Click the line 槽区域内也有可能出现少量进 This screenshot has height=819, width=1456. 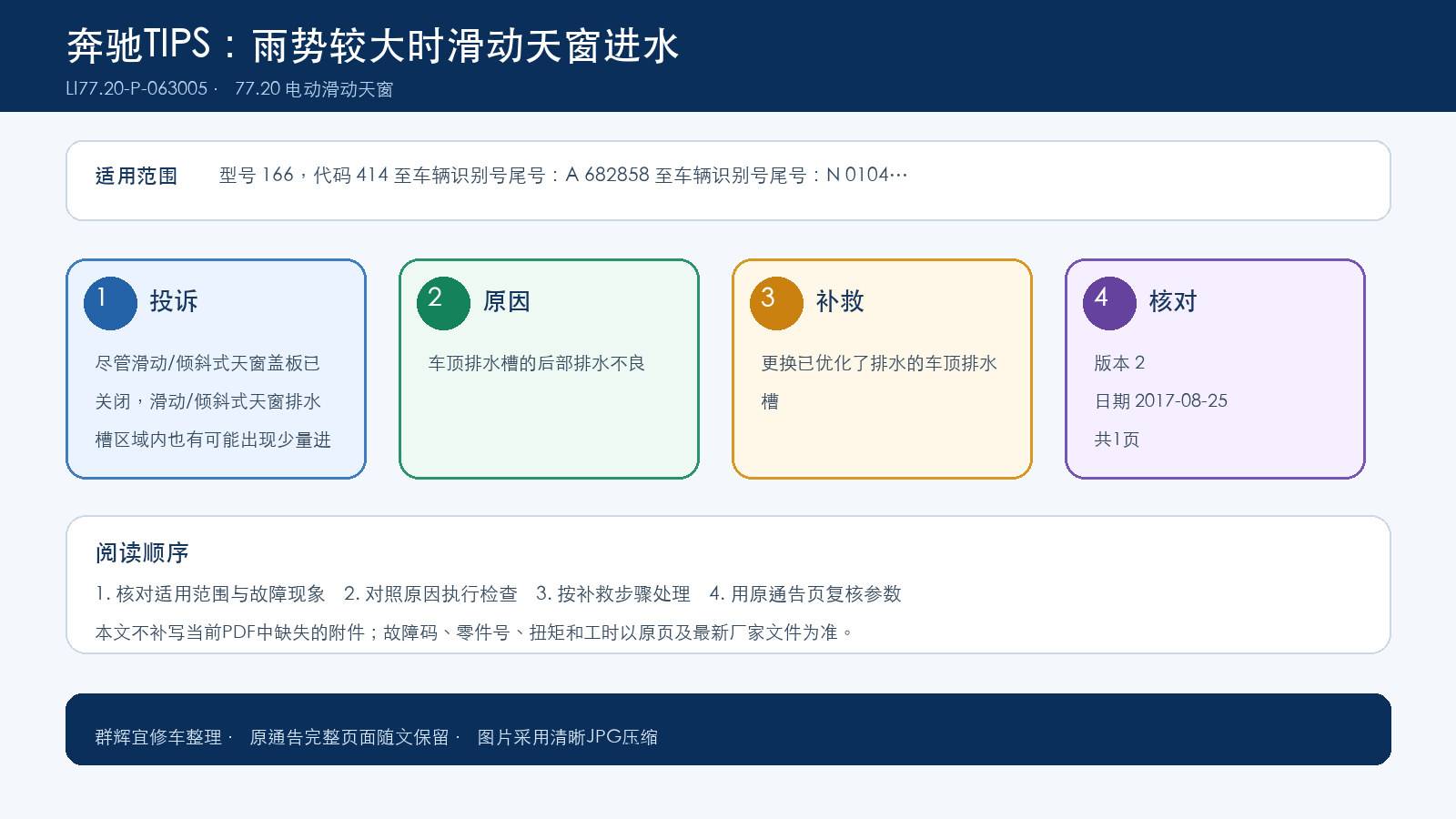point(213,440)
